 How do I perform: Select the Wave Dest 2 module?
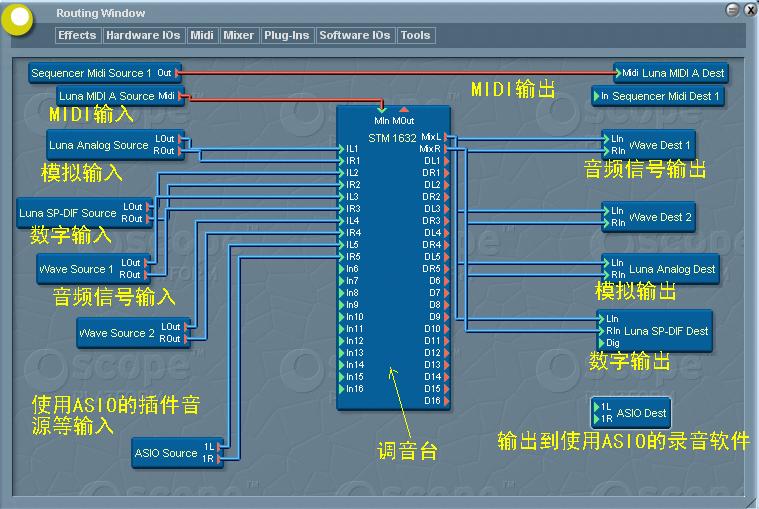click(x=649, y=217)
